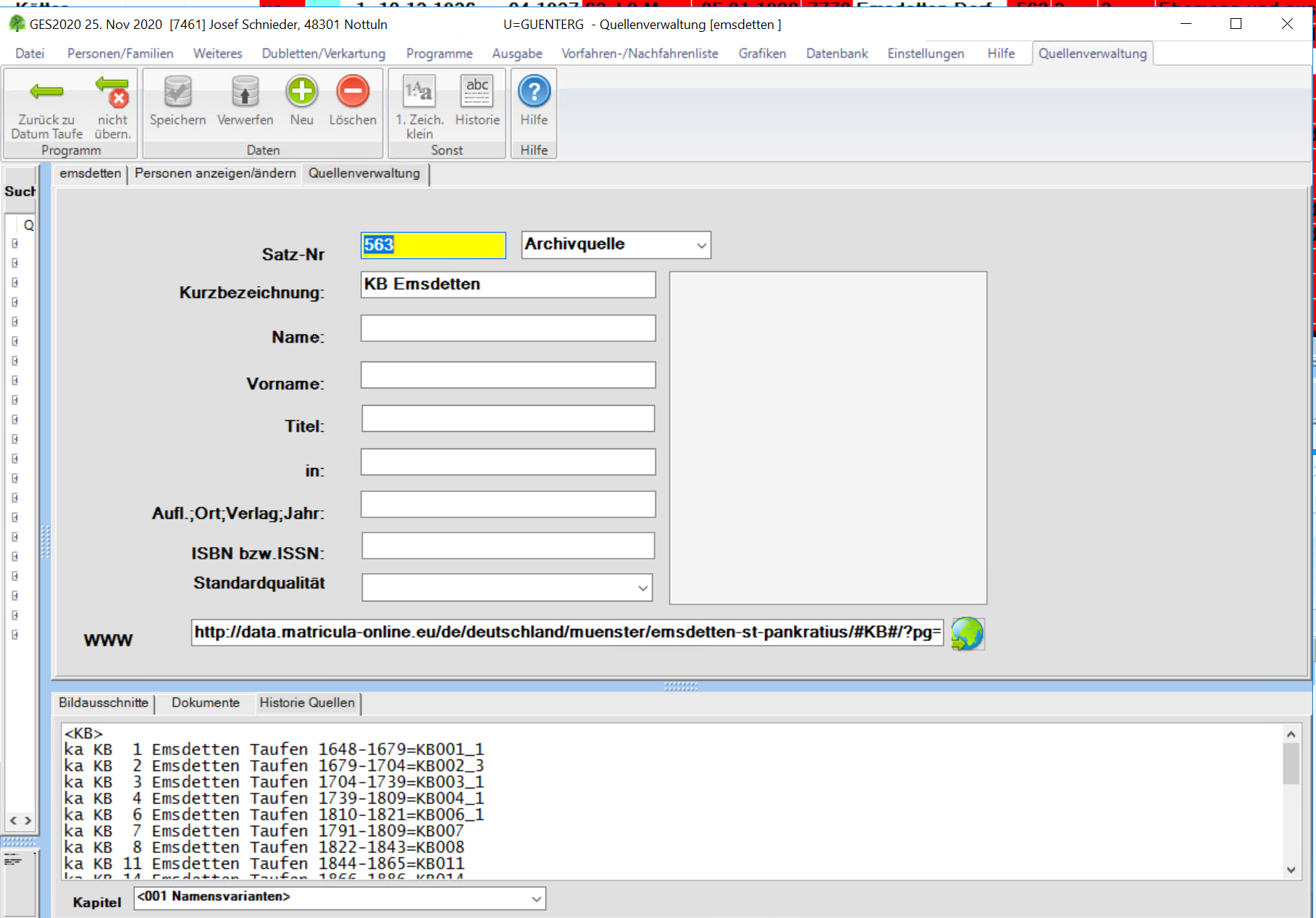
Task: Click the GES2020 tree app icon
Action: [x=17, y=24]
